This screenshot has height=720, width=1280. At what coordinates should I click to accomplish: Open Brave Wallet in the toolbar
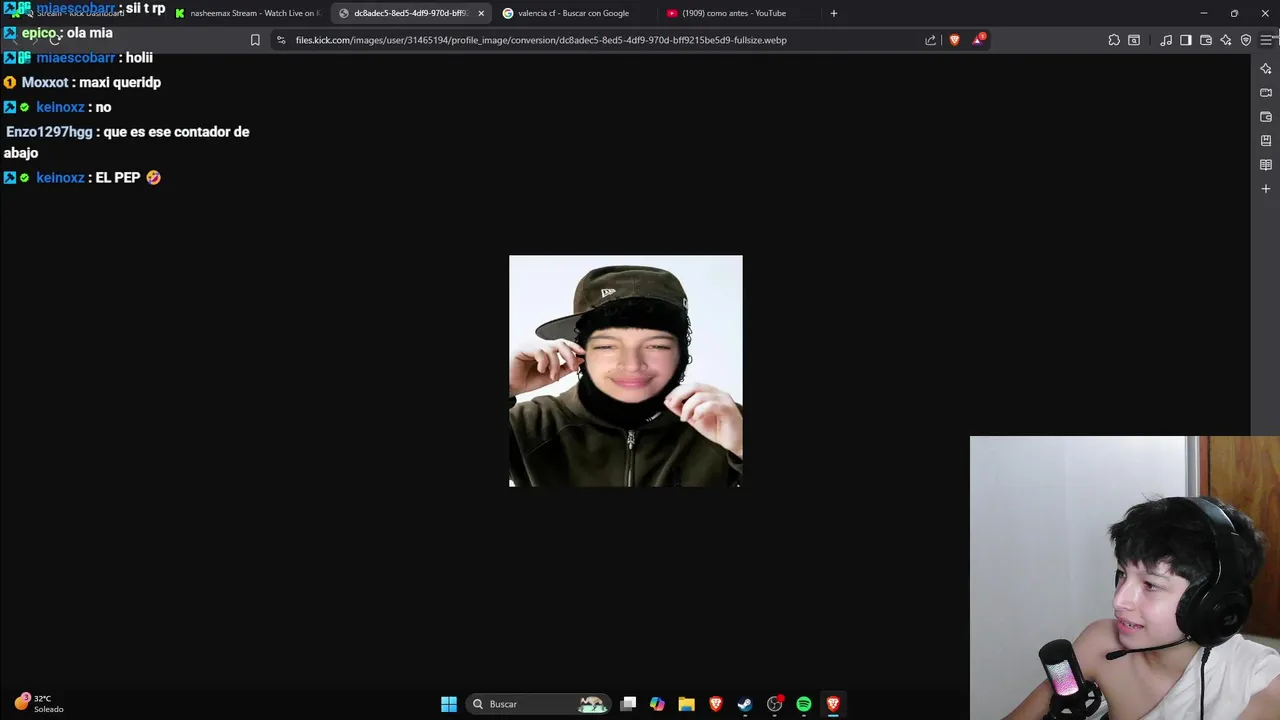tap(1206, 40)
